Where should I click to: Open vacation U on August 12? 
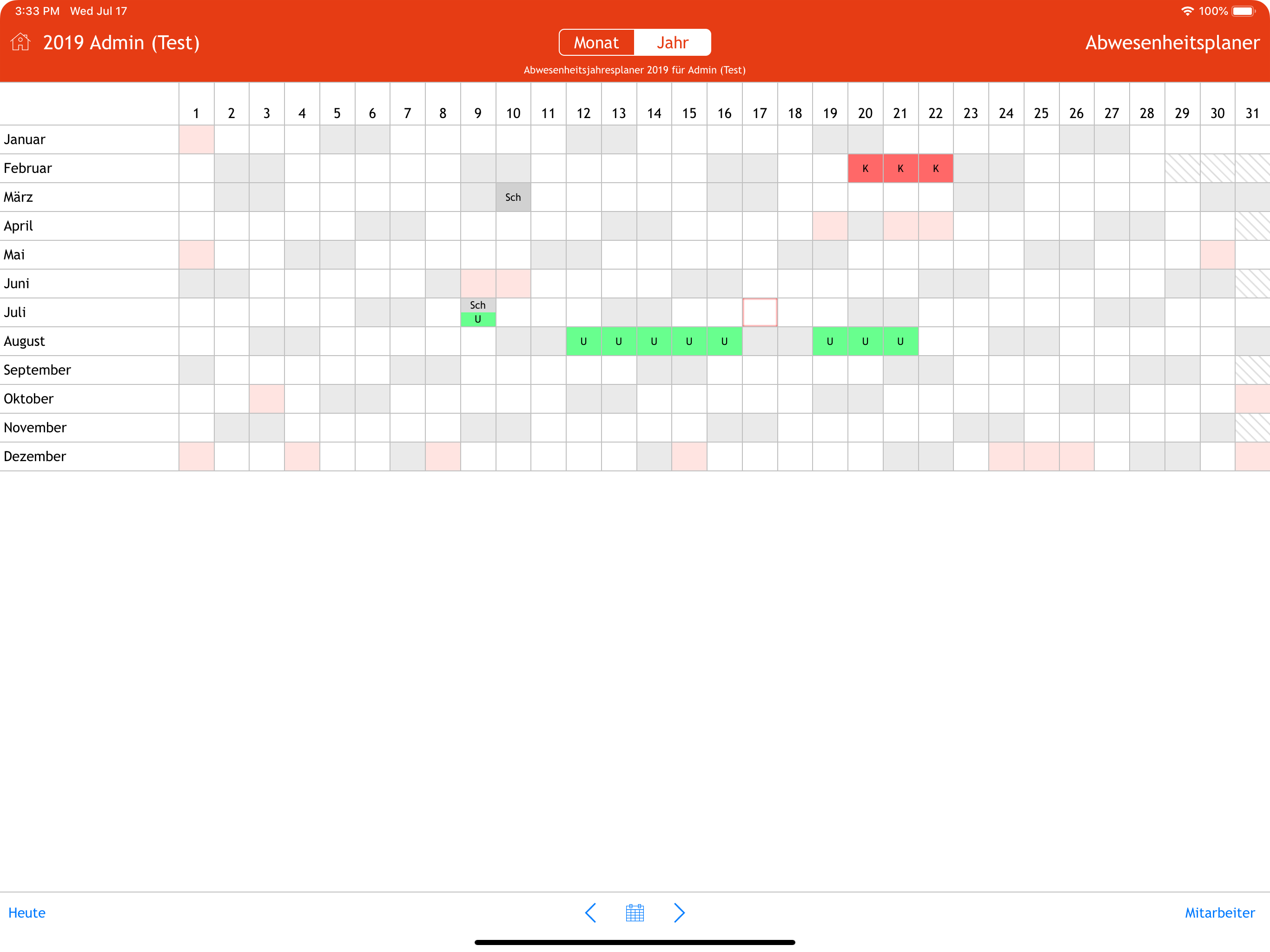[x=583, y=341]
